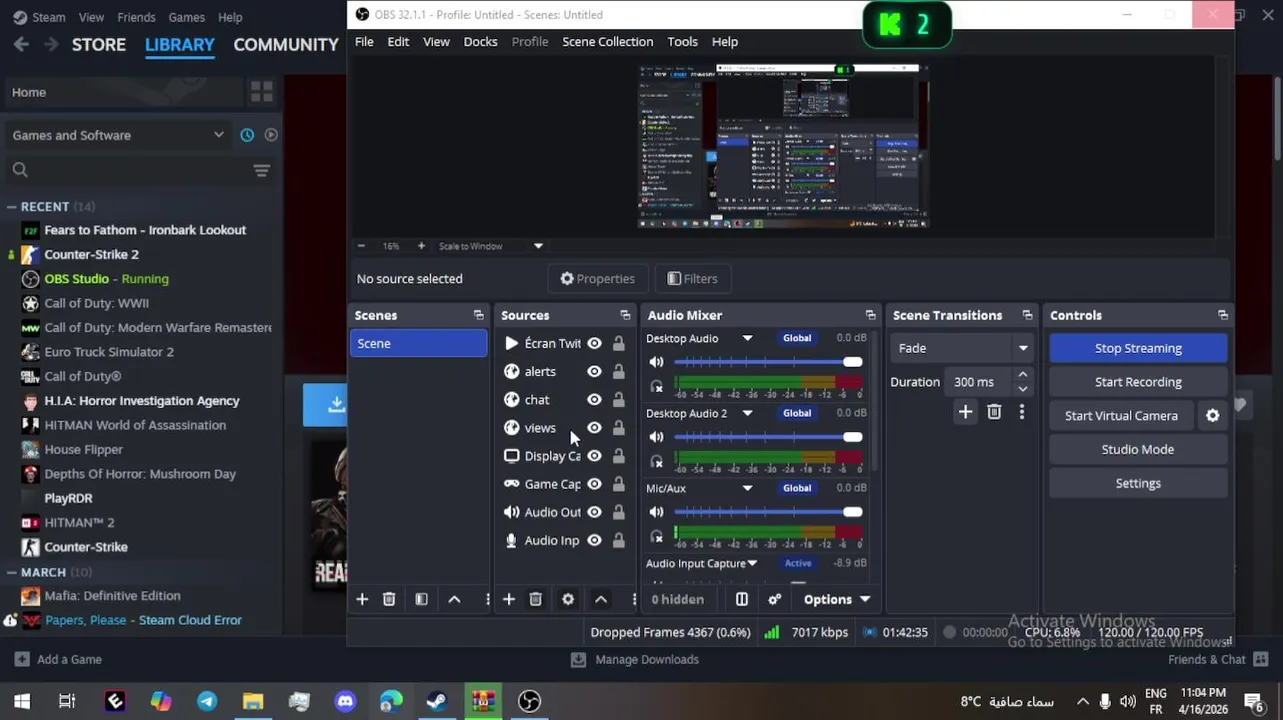Toggle lock on alerts source
This screenshot has height=720, width=1283.
[x=618, y=371]
